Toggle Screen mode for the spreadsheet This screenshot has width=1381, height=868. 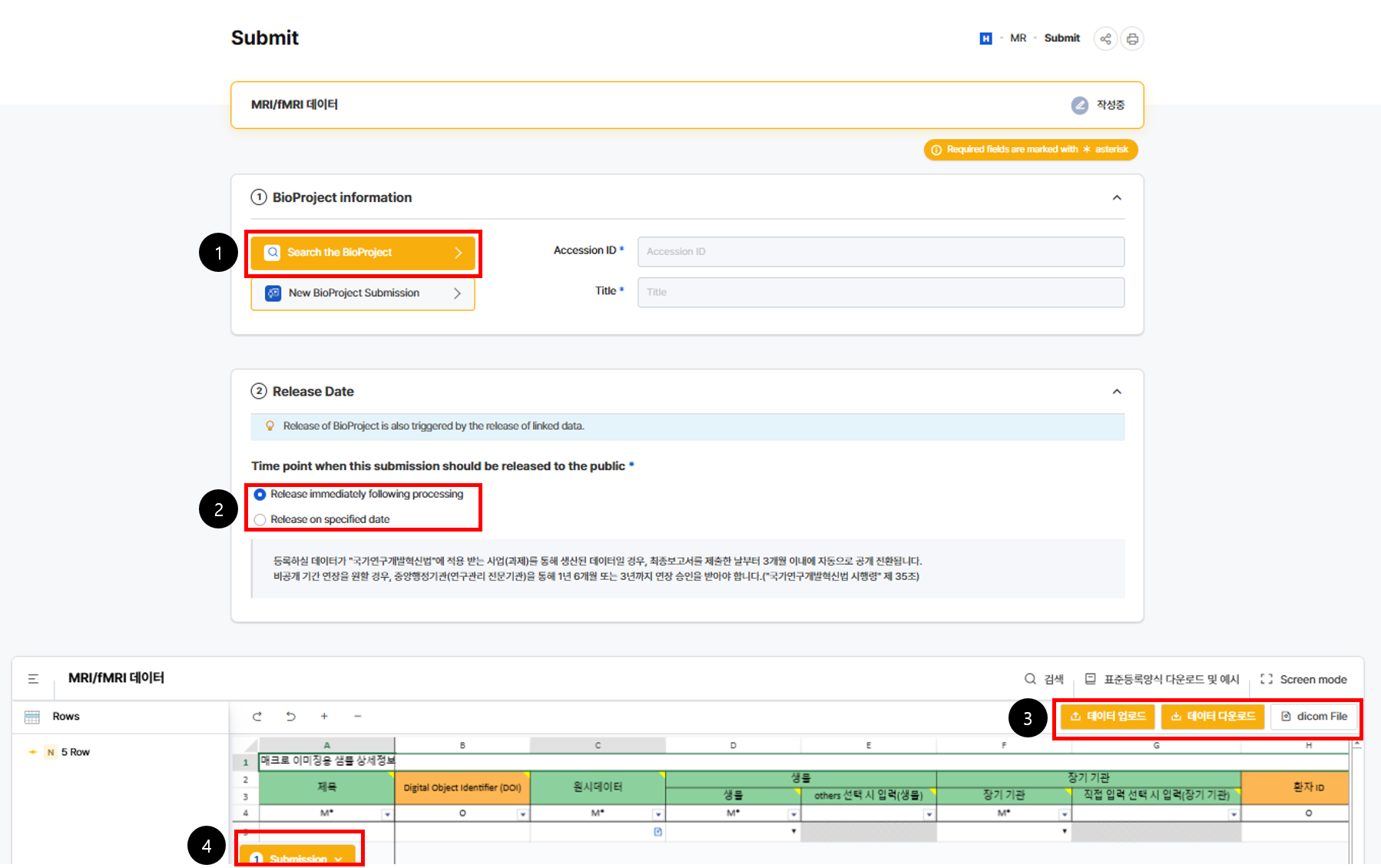[x=1304, y=679]
